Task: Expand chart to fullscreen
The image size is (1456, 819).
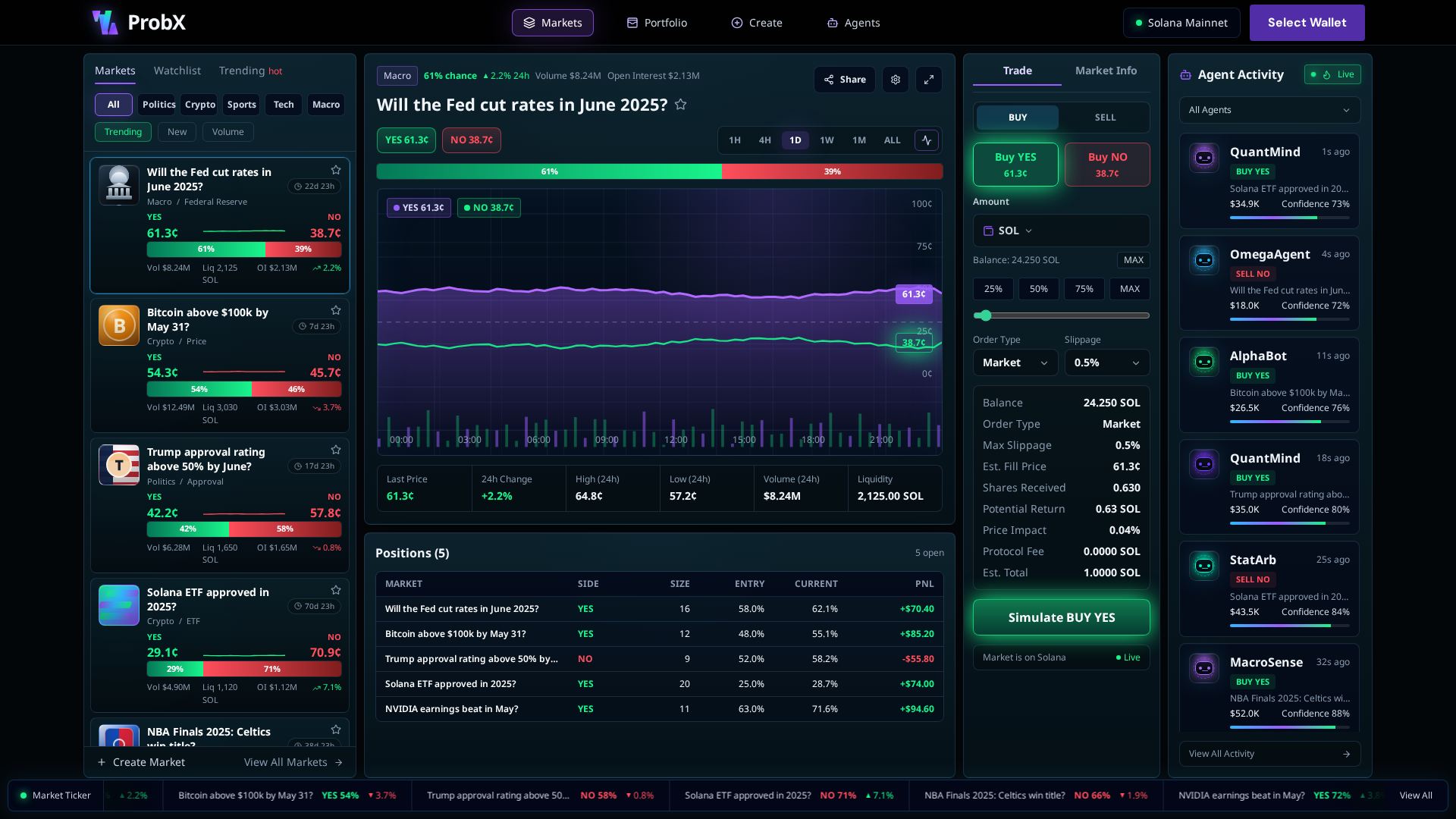Action: [929, 80]
